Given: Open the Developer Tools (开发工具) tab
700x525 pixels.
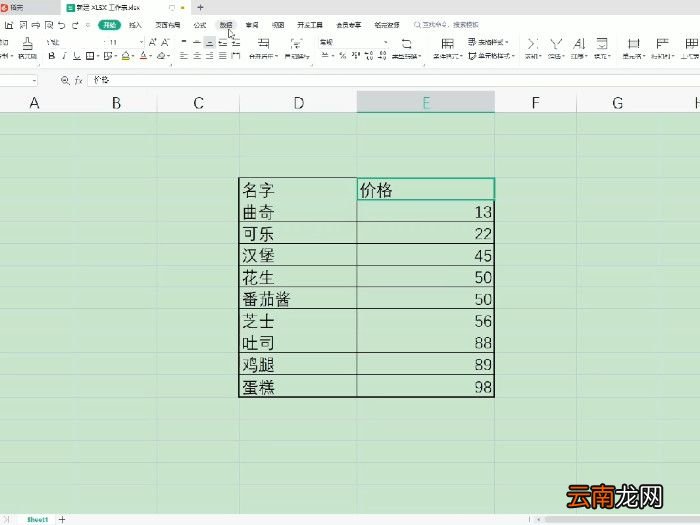Looking at the screenshot, I should click(x=310, y=25).
